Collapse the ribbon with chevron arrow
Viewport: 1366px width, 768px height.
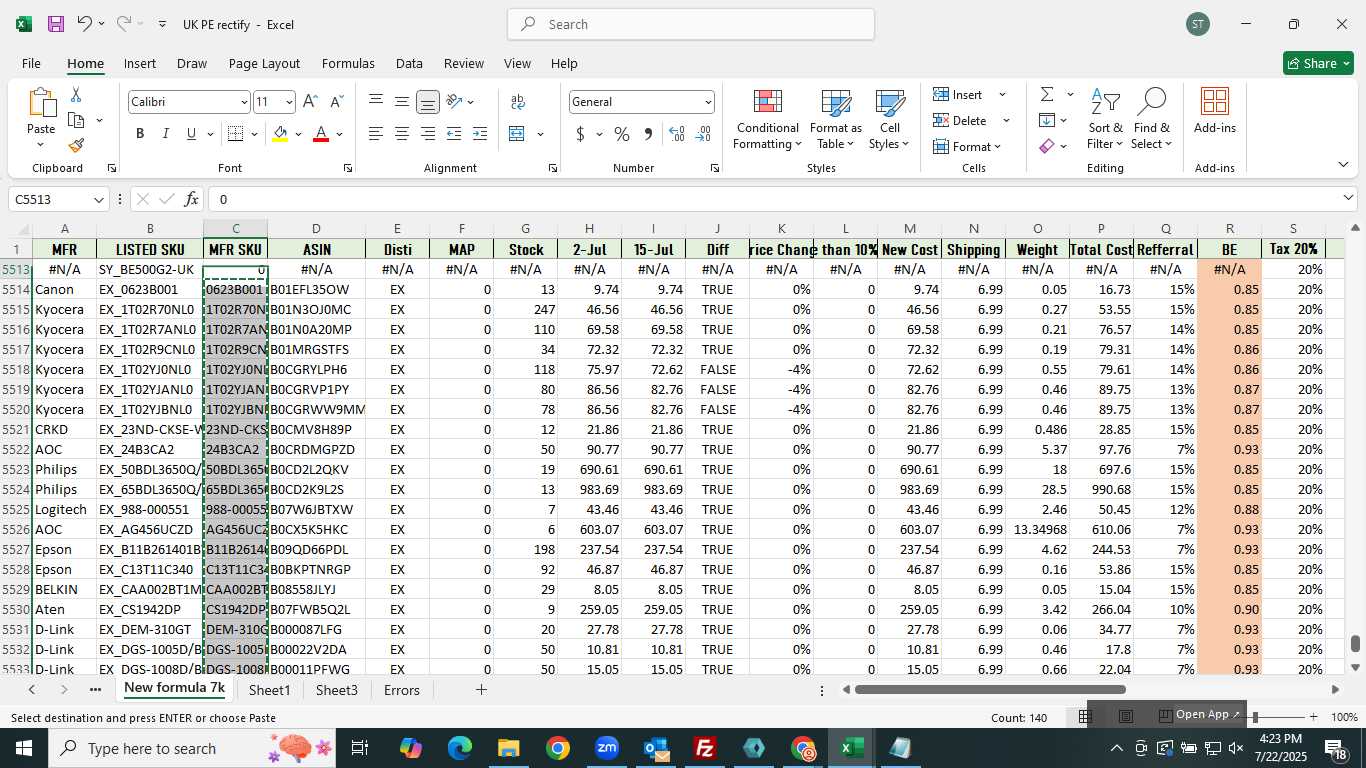coord(1343,164)
